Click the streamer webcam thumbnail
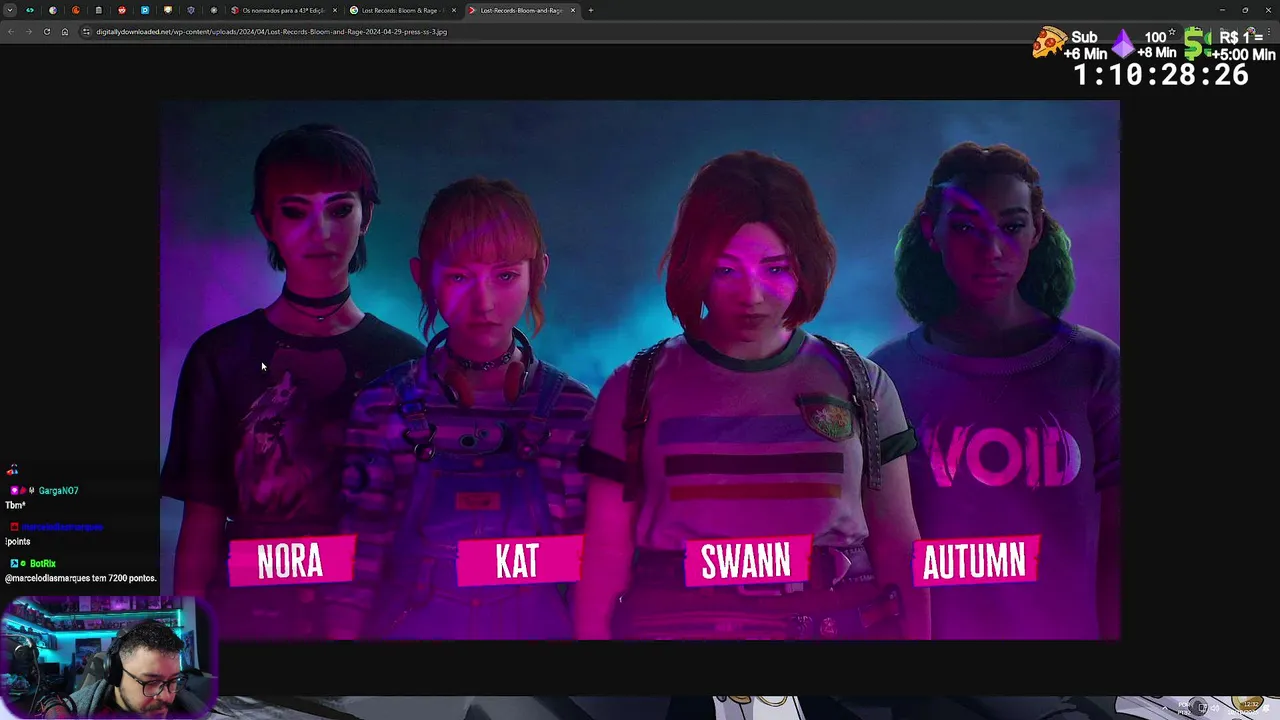The height and width of the screenshot is (720, 1280). [108, 658]
